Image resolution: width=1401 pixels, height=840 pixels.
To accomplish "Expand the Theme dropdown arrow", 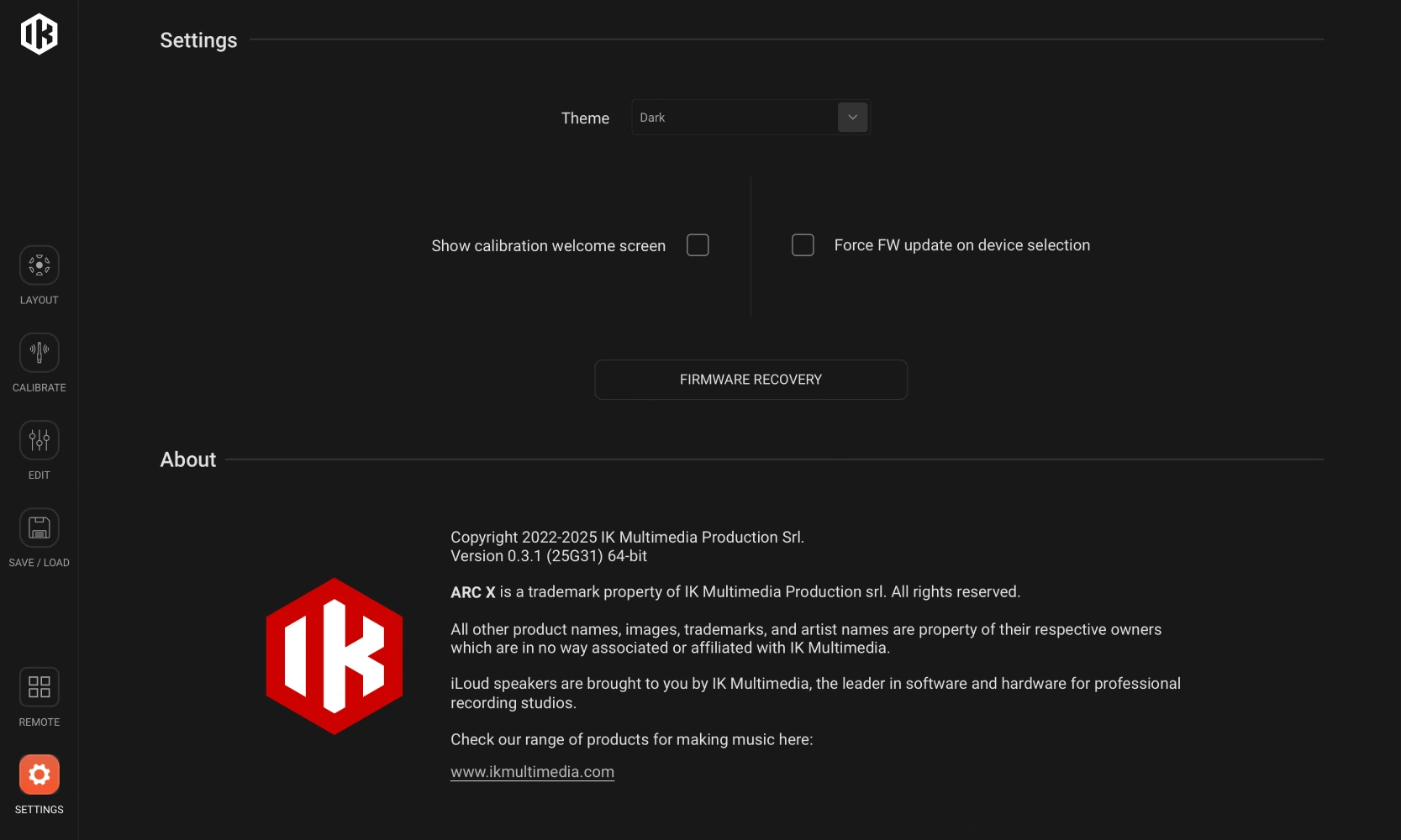I will pyautogui.click(x=852, y=118).
